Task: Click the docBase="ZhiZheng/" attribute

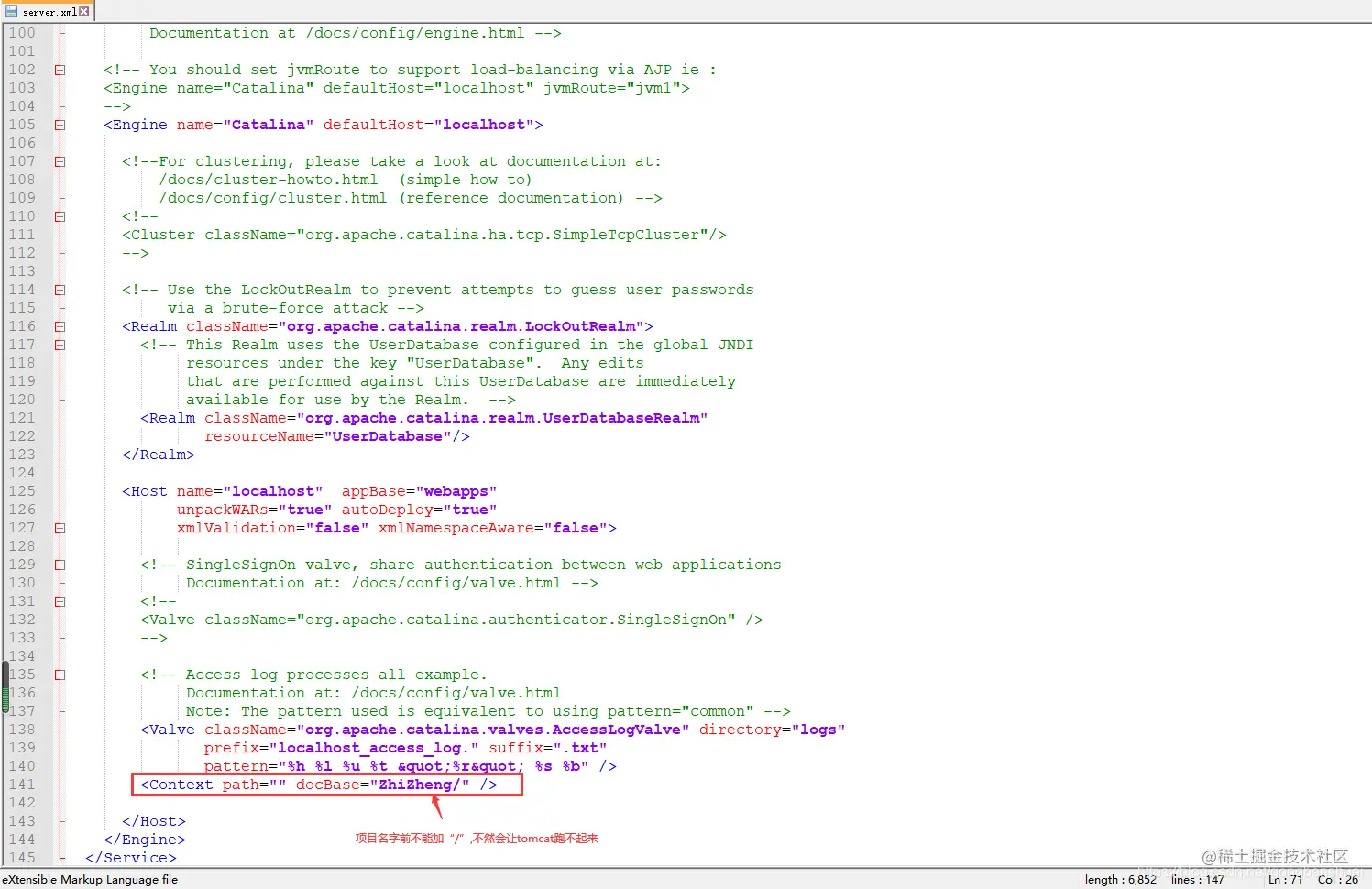Action: pos(383,785)
